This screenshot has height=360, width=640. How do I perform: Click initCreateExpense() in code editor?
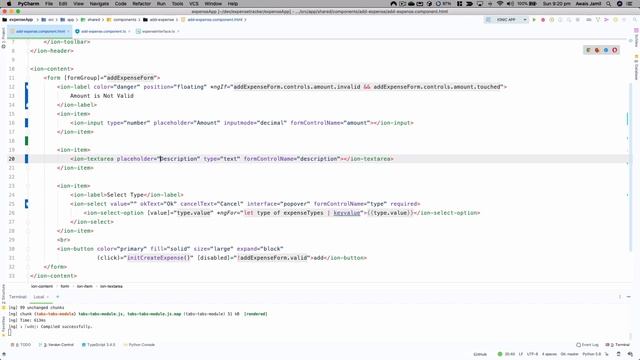pos(159,258)
